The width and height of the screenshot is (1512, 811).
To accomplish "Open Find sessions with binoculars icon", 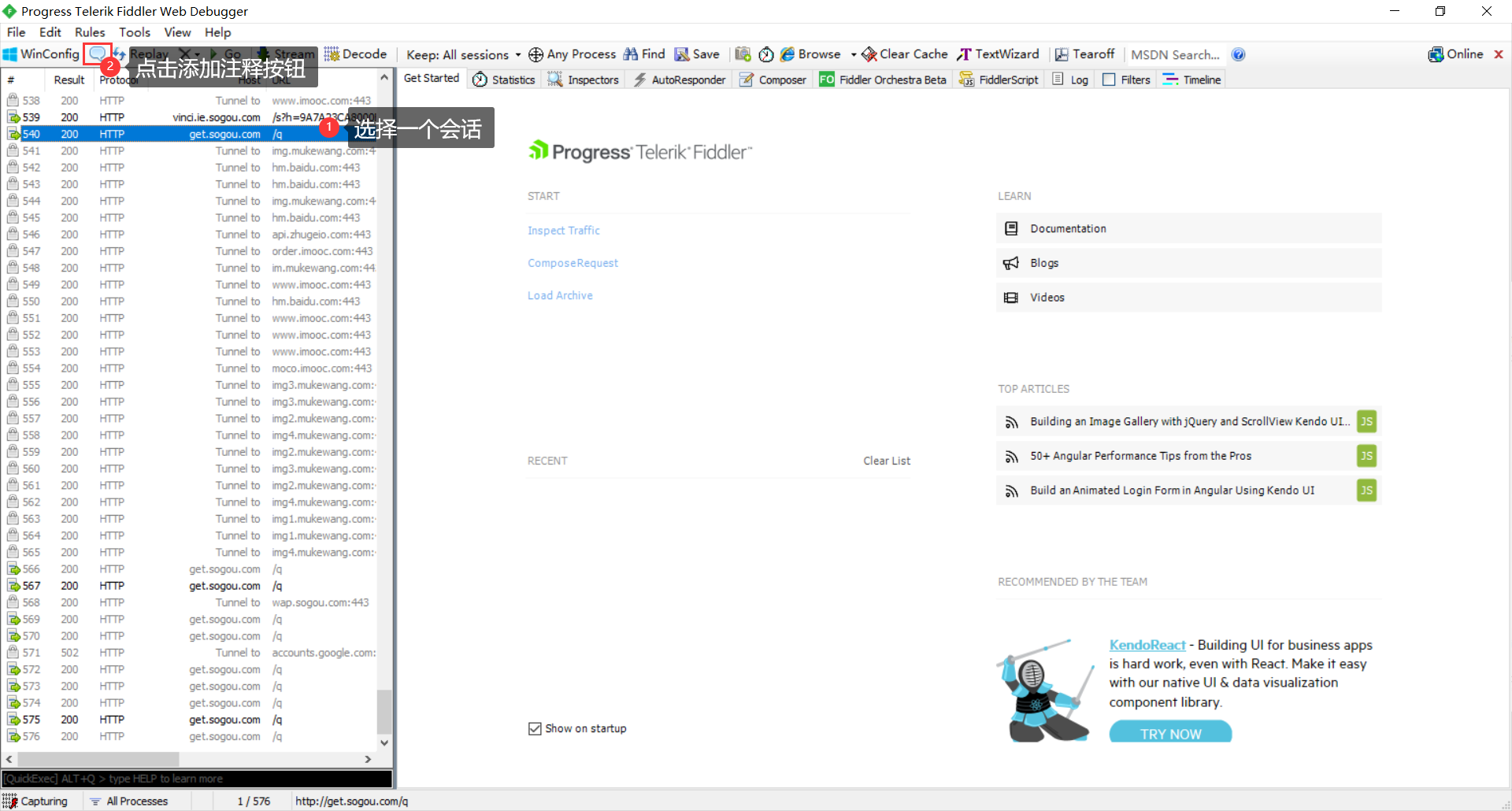I will 644,54.
